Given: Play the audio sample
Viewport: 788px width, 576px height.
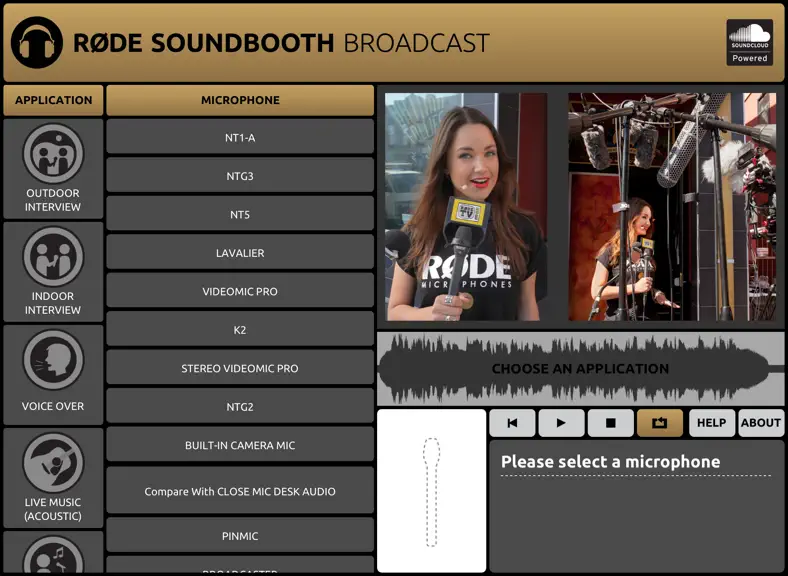Looking at the screenshot, I should [561, 423].
